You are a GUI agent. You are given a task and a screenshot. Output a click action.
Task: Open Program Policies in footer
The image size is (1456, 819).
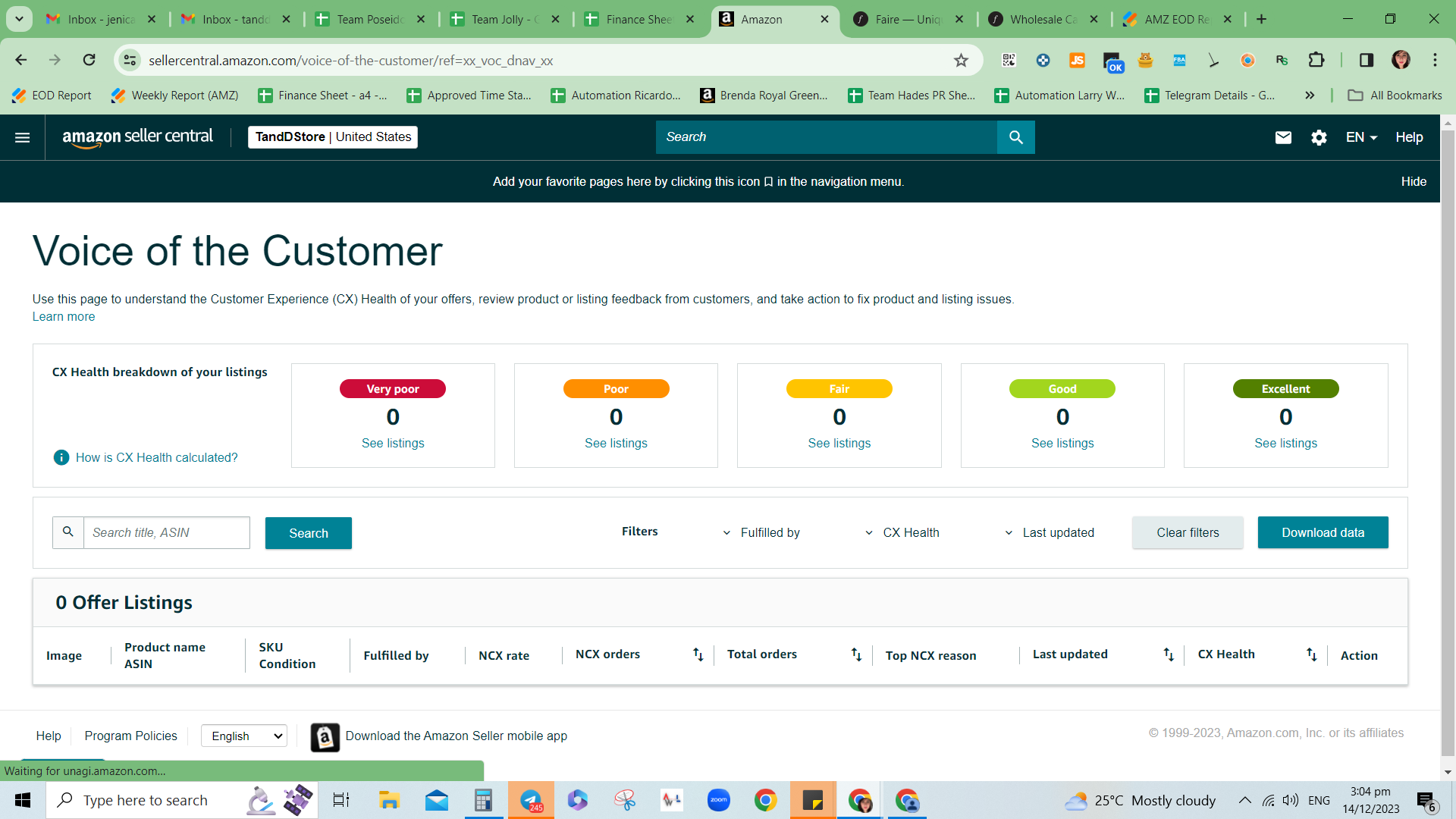pos(130,736)
